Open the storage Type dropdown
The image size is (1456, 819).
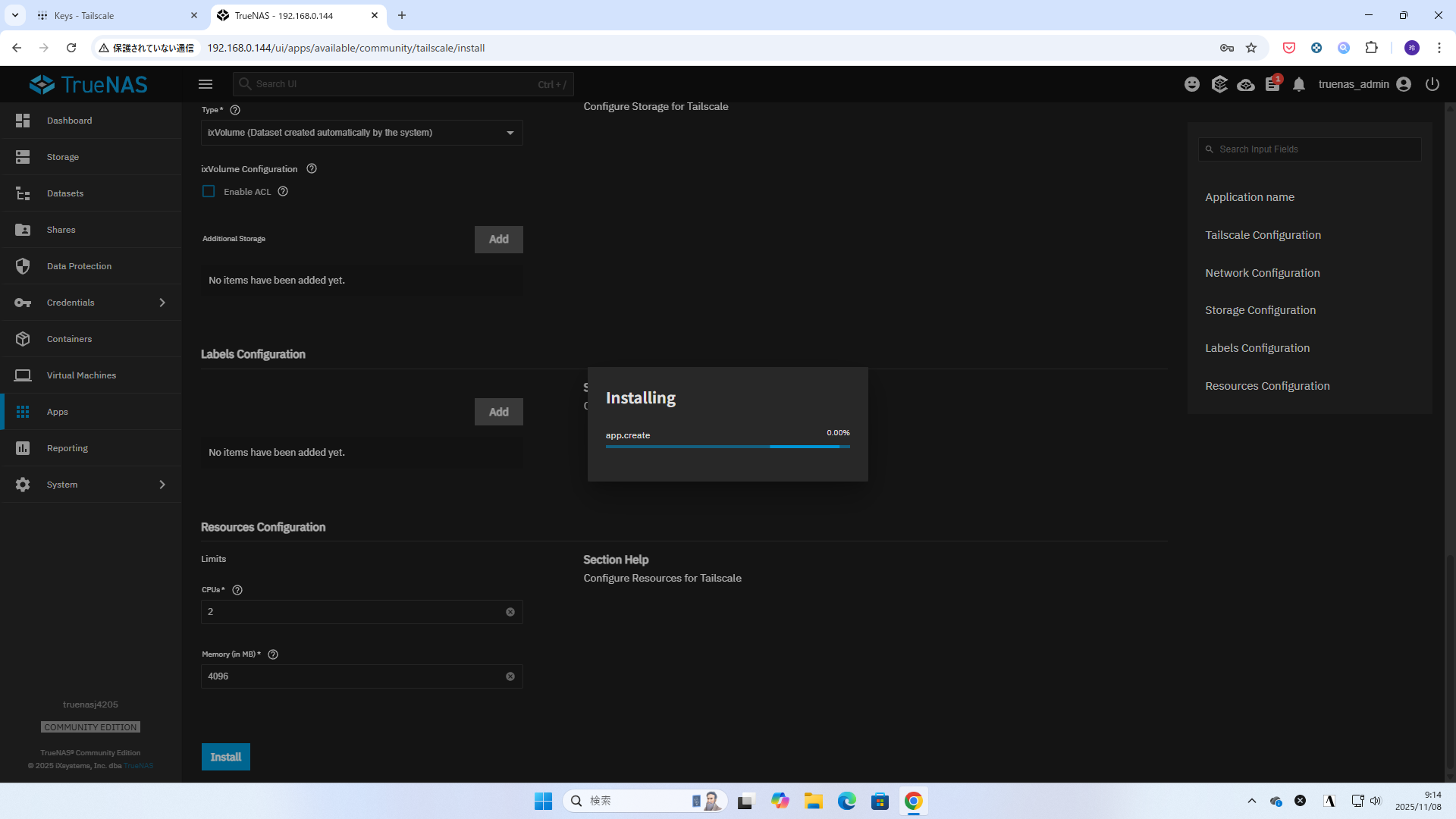362,133
